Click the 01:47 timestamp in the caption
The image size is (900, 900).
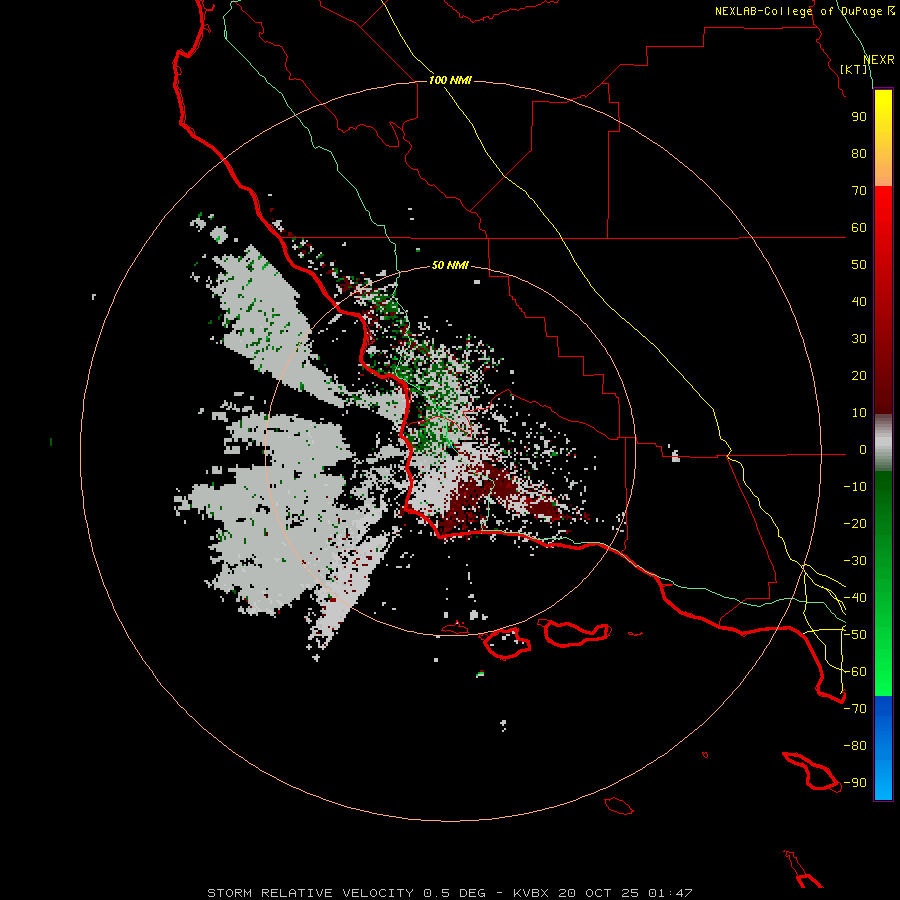(670, 893)
